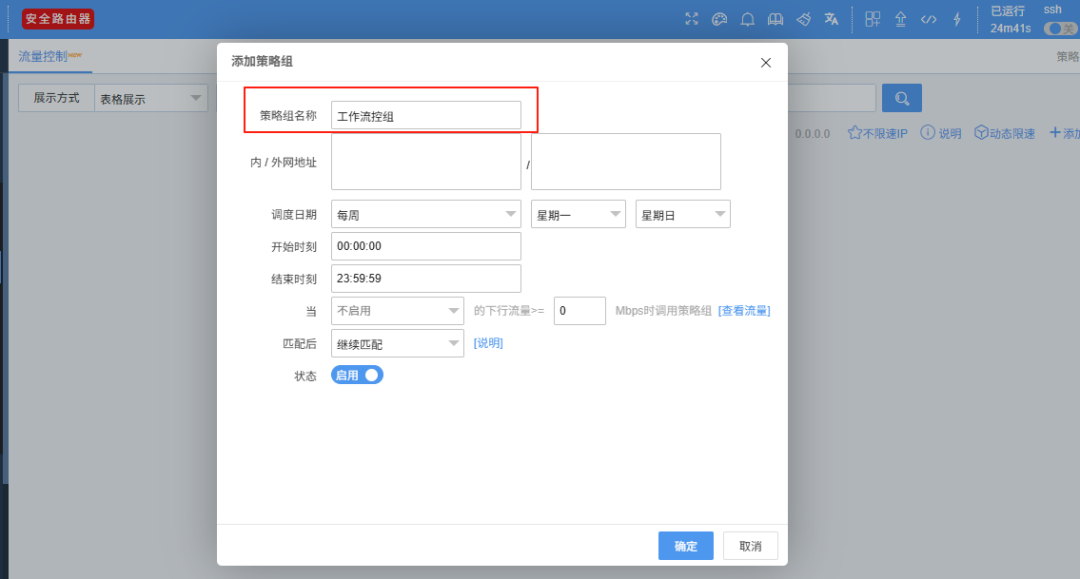Screen dimensions: 1080x579
Task: Open the 表格展示 display mode dropdown
Action: coord(150,98)
